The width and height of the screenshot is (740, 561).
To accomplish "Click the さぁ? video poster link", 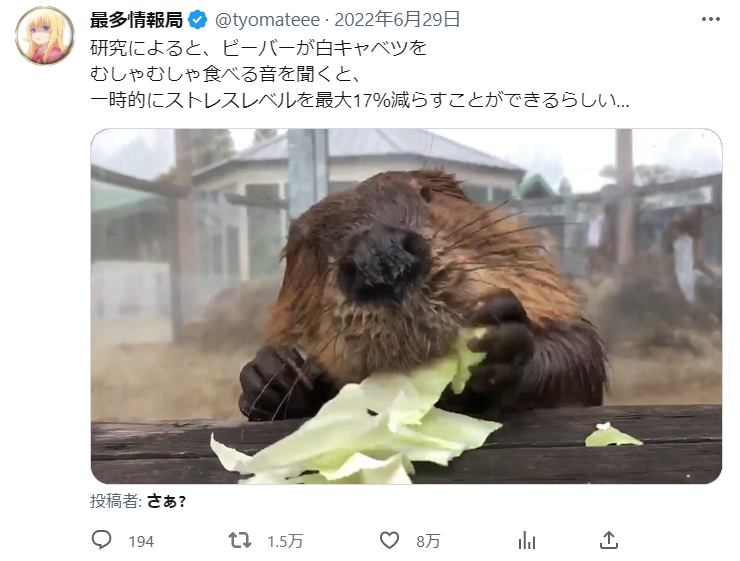I will pos(167,501).
